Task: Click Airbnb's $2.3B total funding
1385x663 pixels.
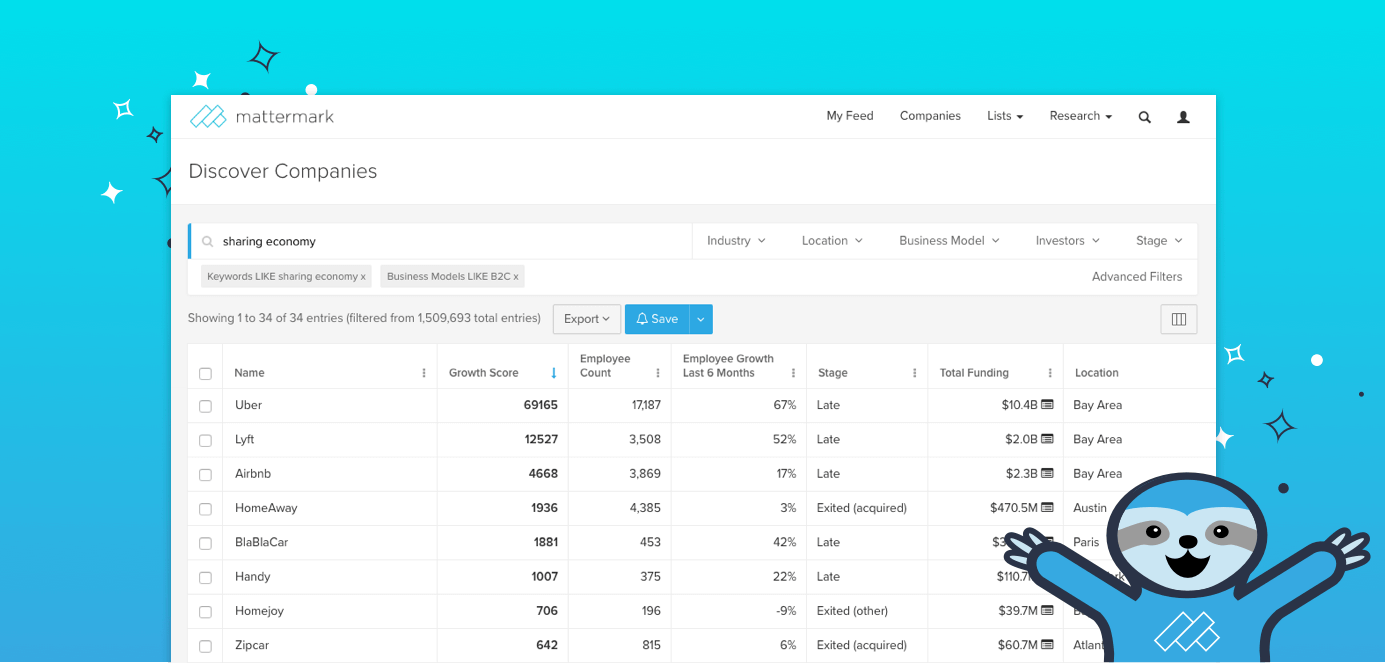Action: [x=1021, y=473]
